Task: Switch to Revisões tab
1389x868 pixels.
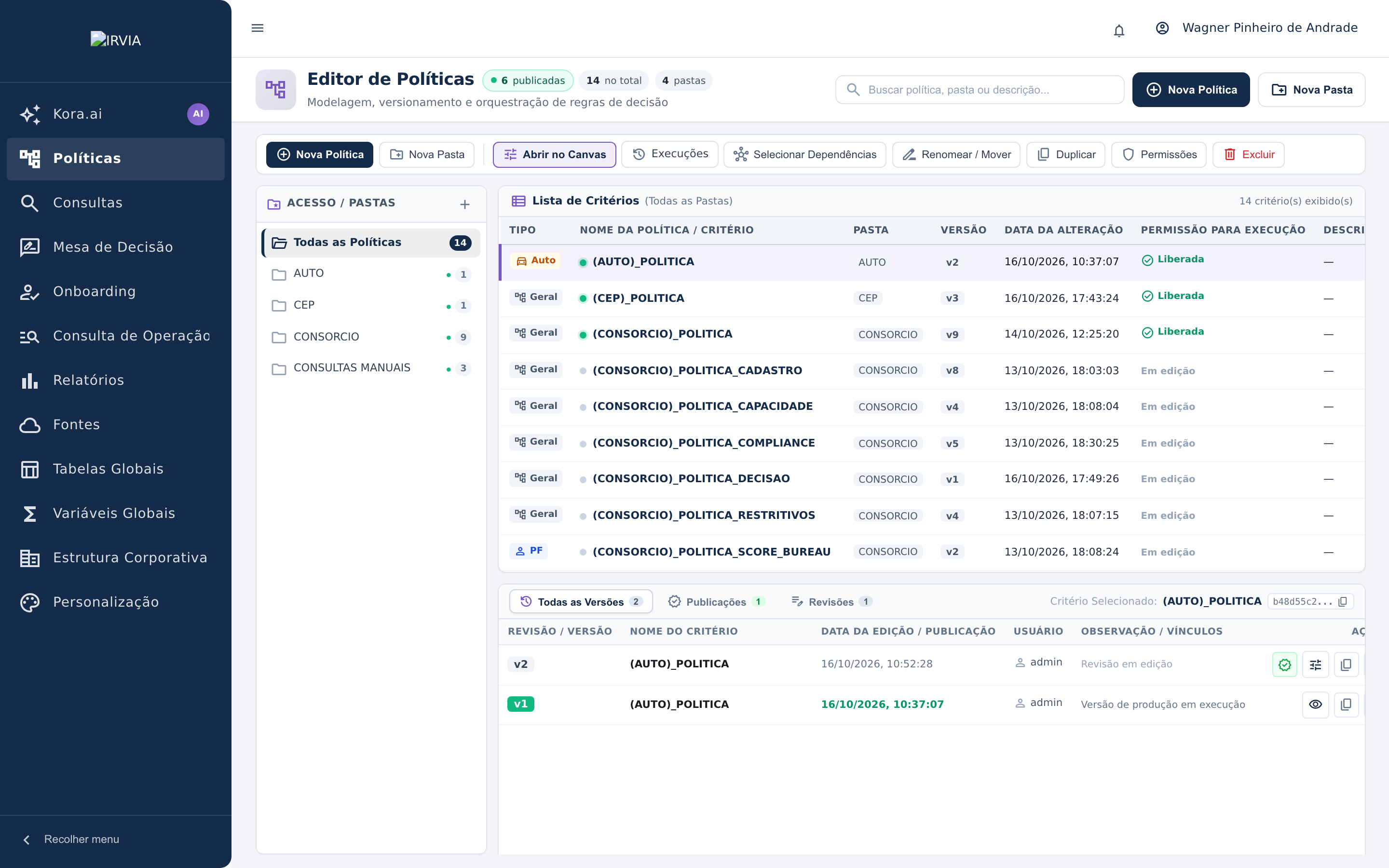Action: click(831, 602)
